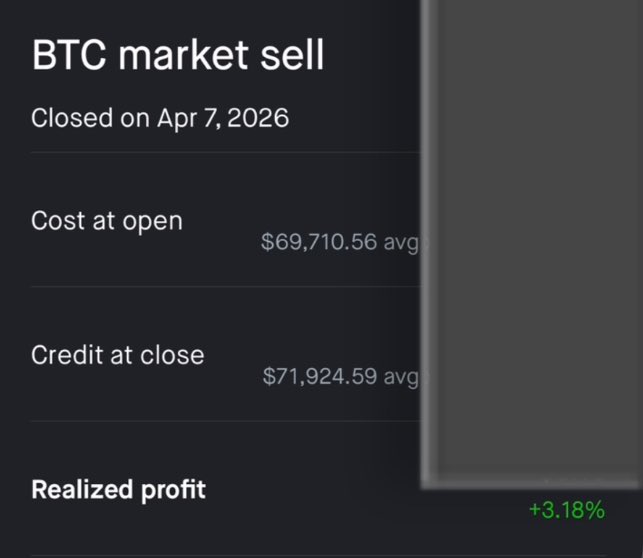Viewport: 643px width, 558px height.
Task: Click the gray overlay panel on the right
Action: coord(531,240)
